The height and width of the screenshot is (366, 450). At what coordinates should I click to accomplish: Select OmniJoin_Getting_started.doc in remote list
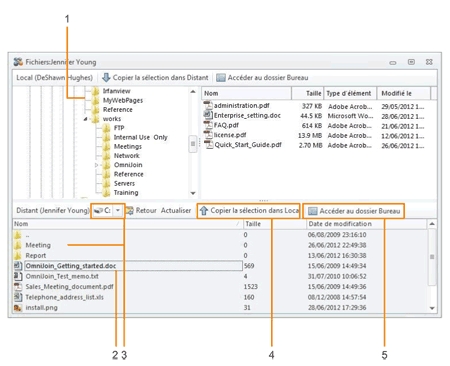pyautogui.click(x=71, y=266)
